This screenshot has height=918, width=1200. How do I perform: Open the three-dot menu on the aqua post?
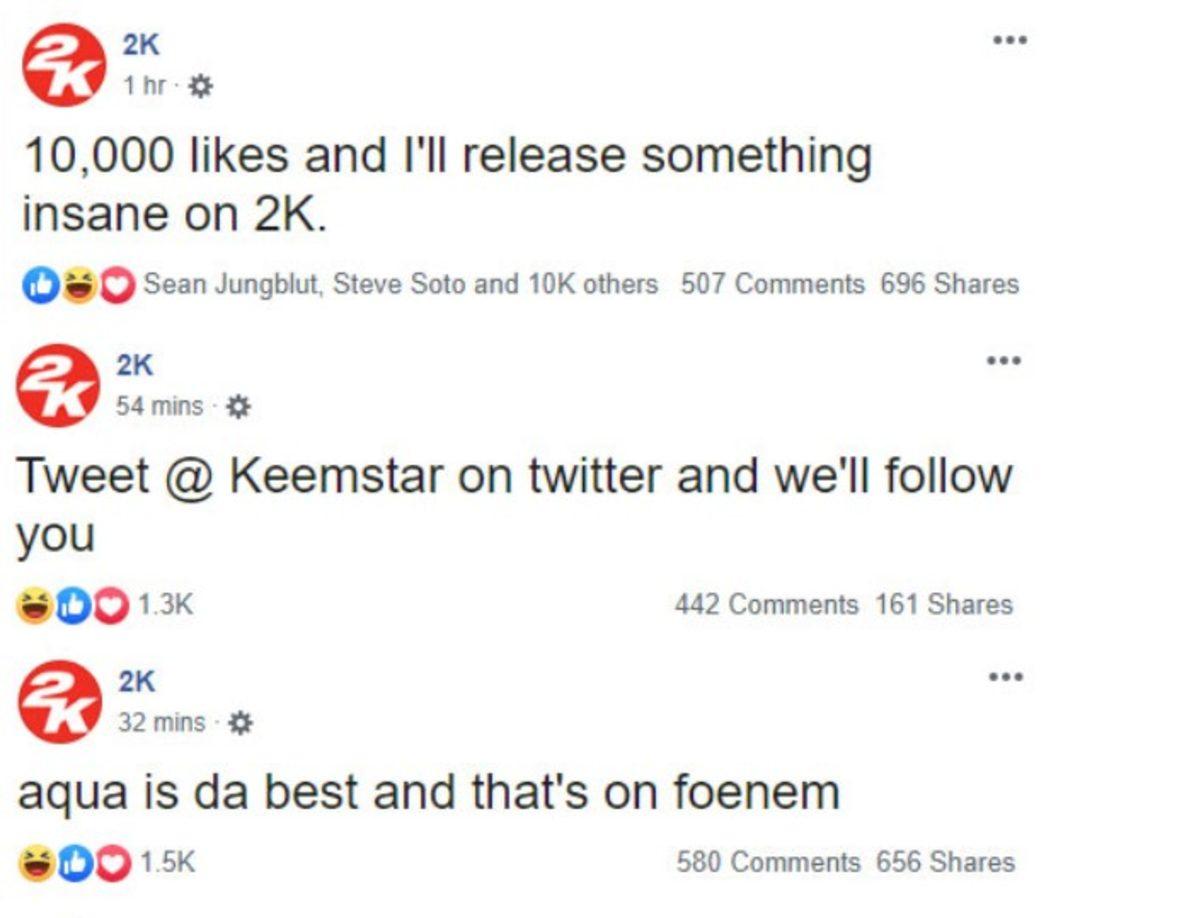[x=1005, y=677]
